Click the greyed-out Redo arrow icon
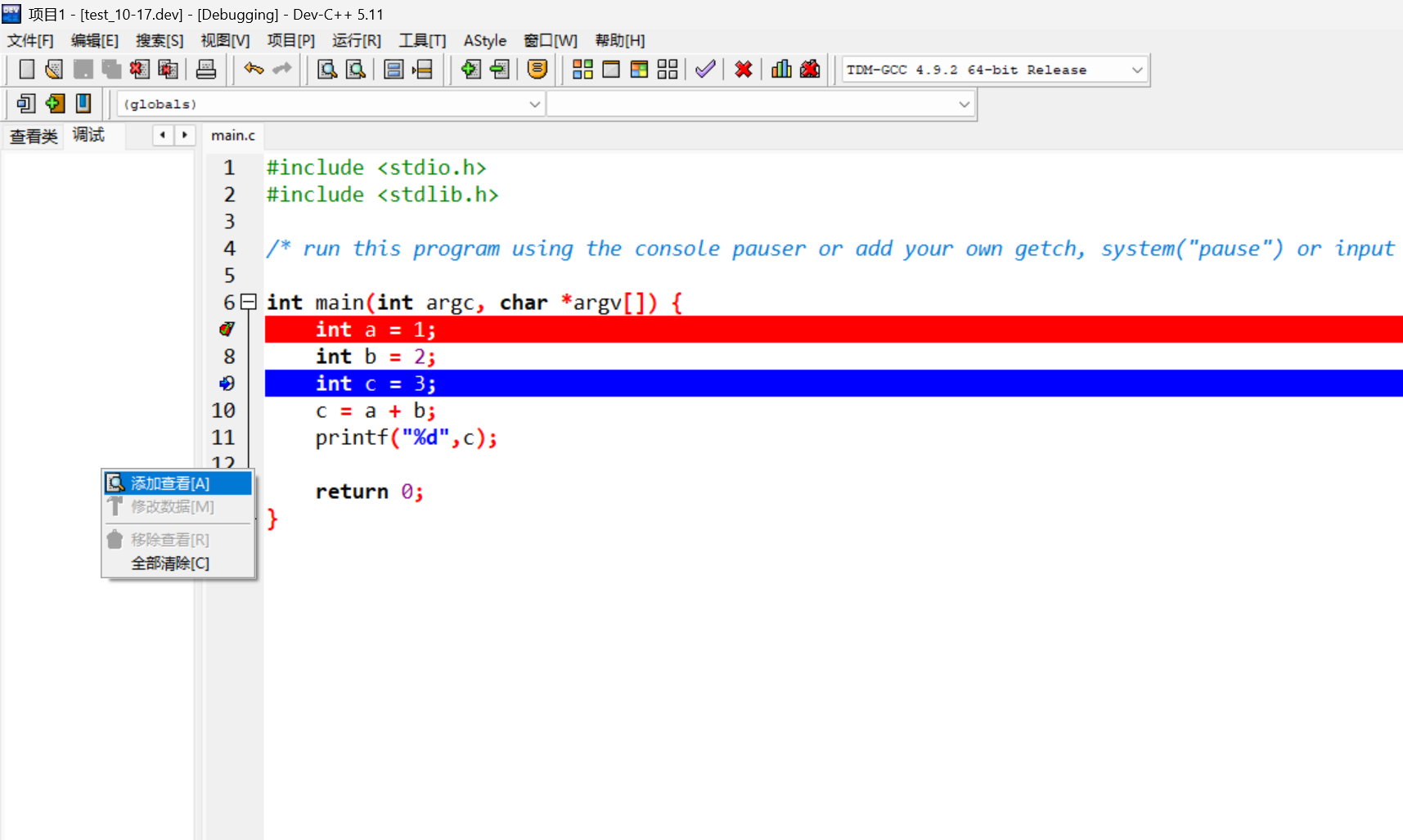 pos(282,70)
